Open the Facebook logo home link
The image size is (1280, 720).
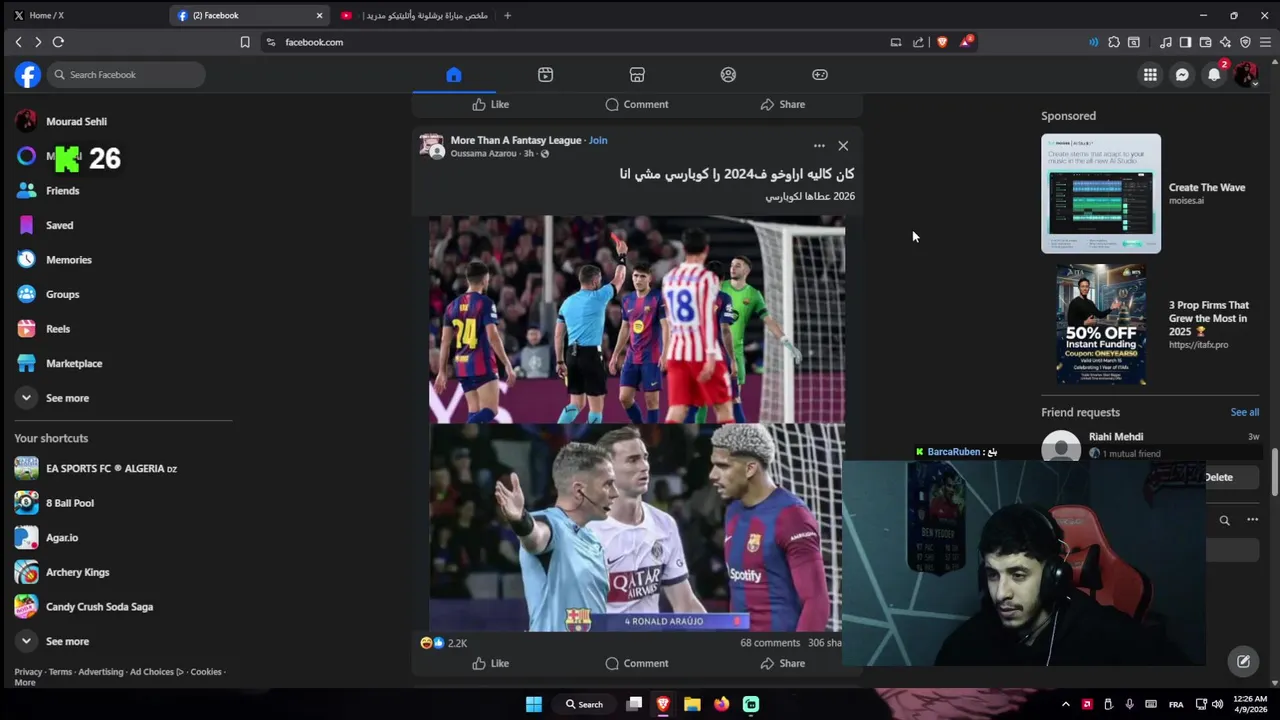[x=28, y=75]
